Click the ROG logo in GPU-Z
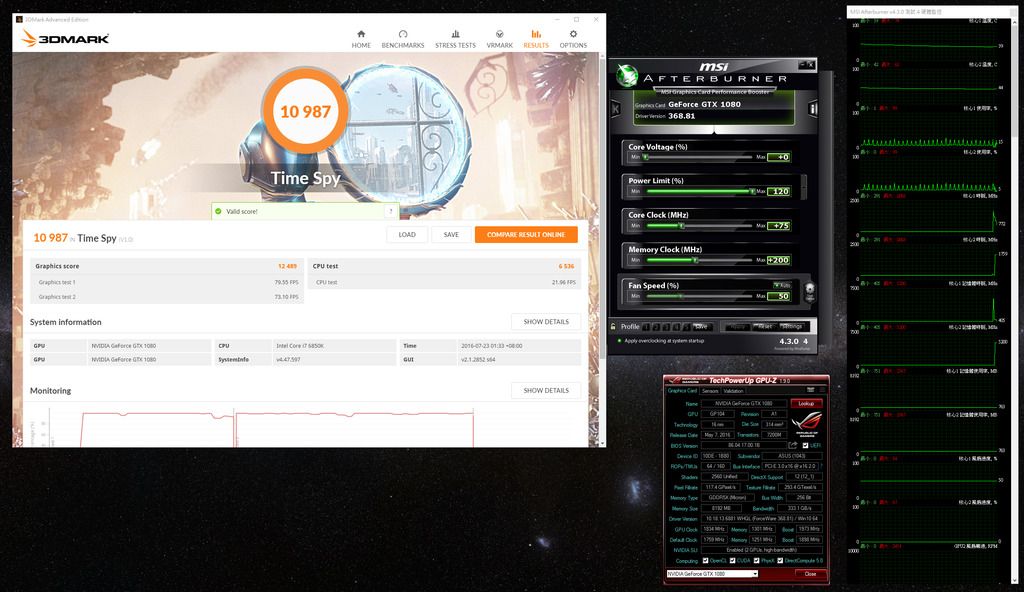The image size is (1024, 592). click(x=807, y=425)
